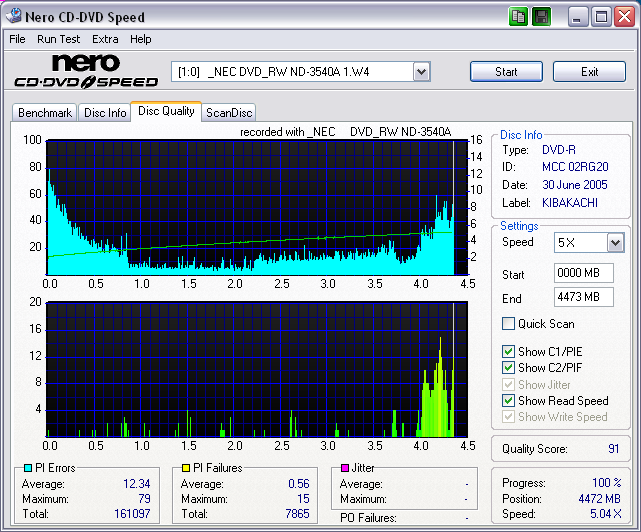This screenshot has height=532, width=641.
Task: Switch to the ScanDisc tab
Action: coord(229,112)
